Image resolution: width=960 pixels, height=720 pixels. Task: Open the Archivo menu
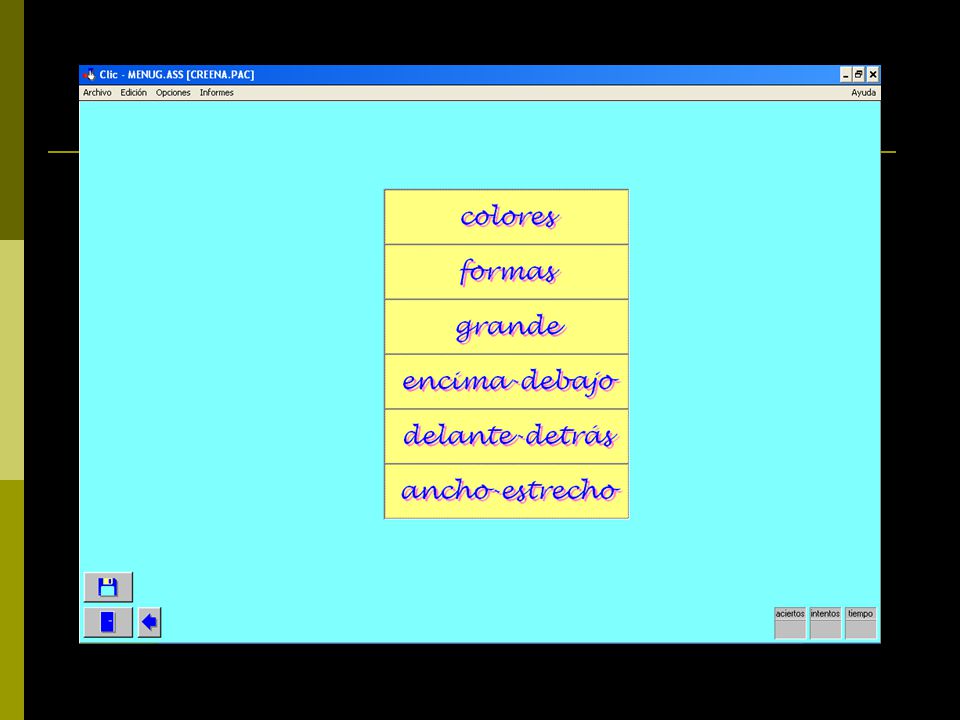[x=97, y=92]
